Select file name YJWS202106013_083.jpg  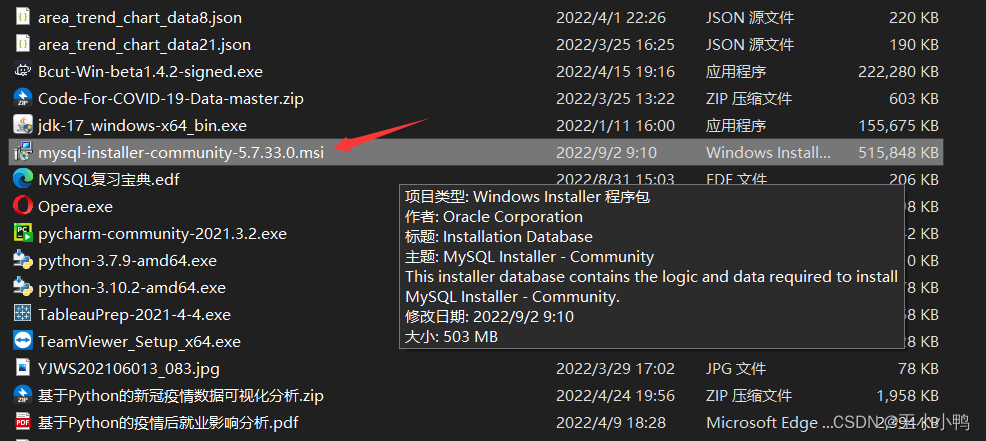pyautogui.click(x=129, y=369)
